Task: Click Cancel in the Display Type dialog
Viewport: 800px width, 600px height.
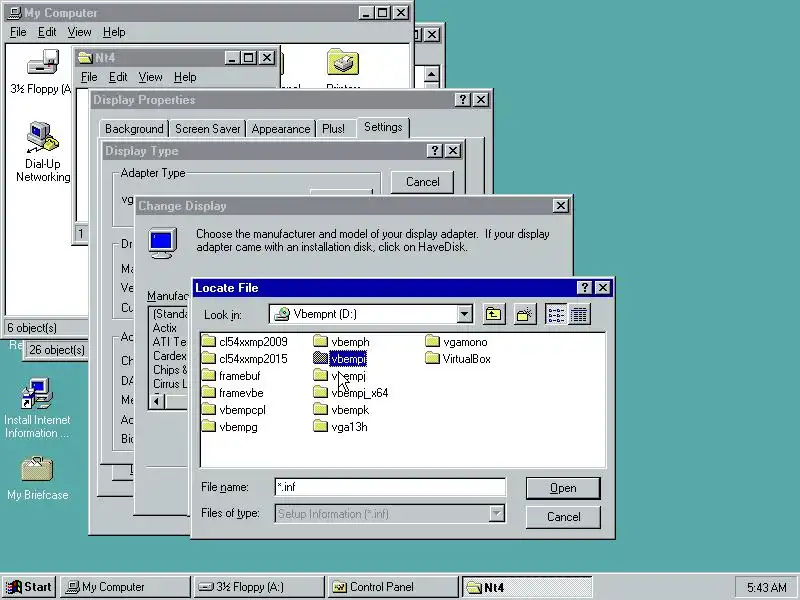Action: 422,182
